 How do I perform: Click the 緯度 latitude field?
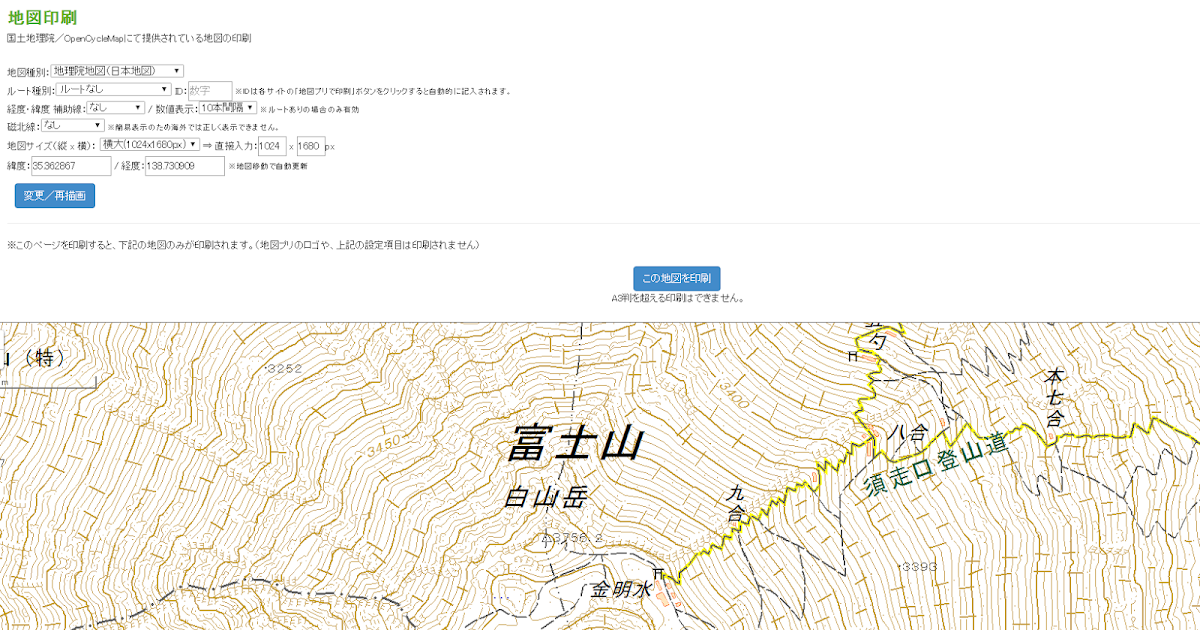click(71, 166)
